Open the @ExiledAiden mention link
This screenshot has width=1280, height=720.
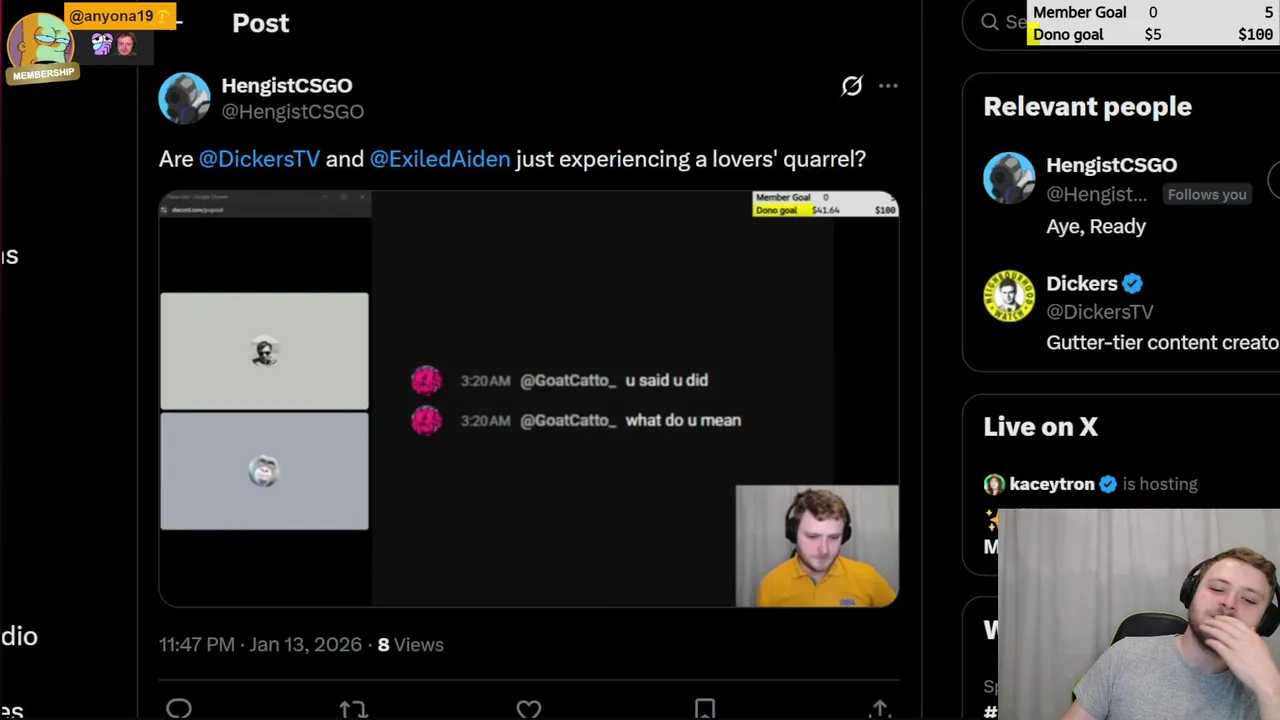tap(440, 159)
